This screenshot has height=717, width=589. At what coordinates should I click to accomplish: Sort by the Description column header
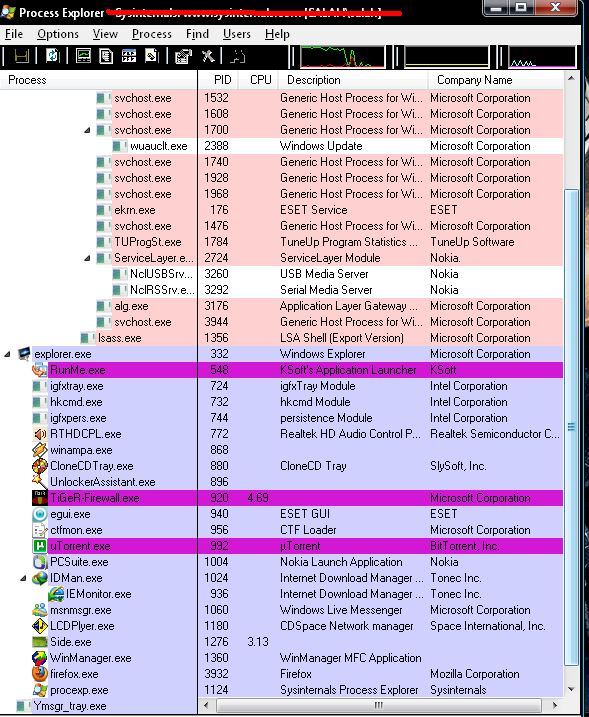point(353,80)
